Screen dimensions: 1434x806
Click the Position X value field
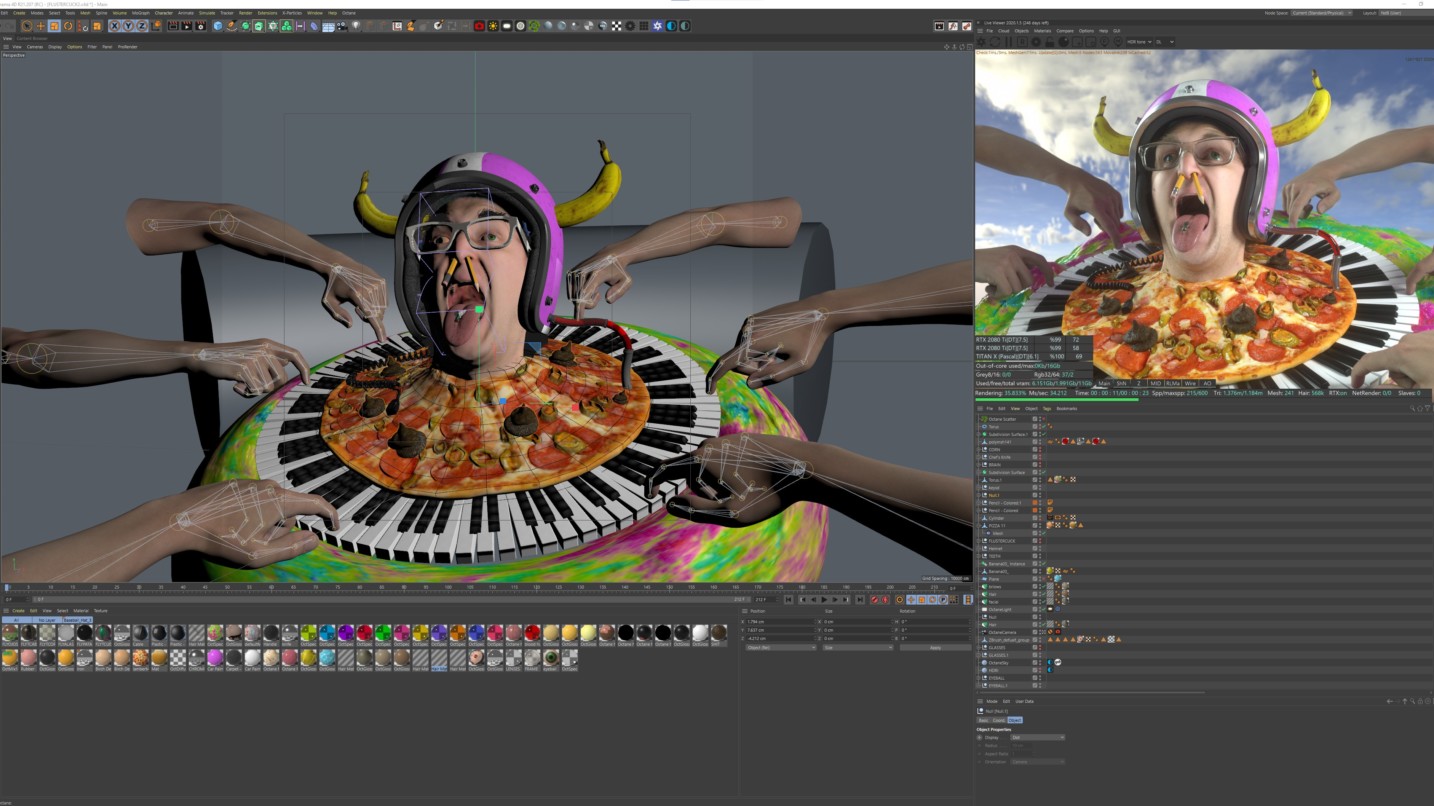(780, 622)
